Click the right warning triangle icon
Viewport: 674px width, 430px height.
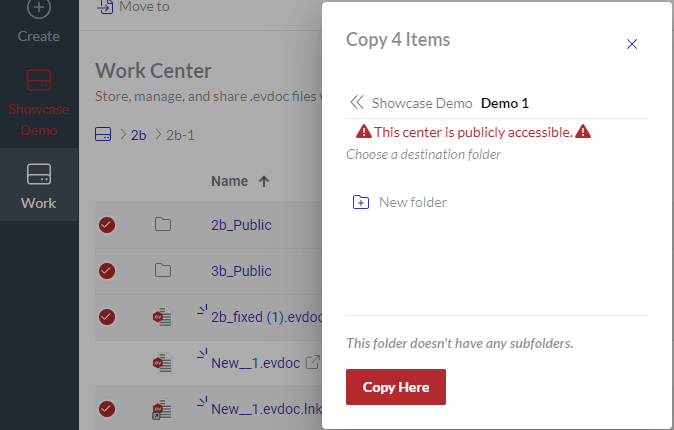[x=583, y=131]
